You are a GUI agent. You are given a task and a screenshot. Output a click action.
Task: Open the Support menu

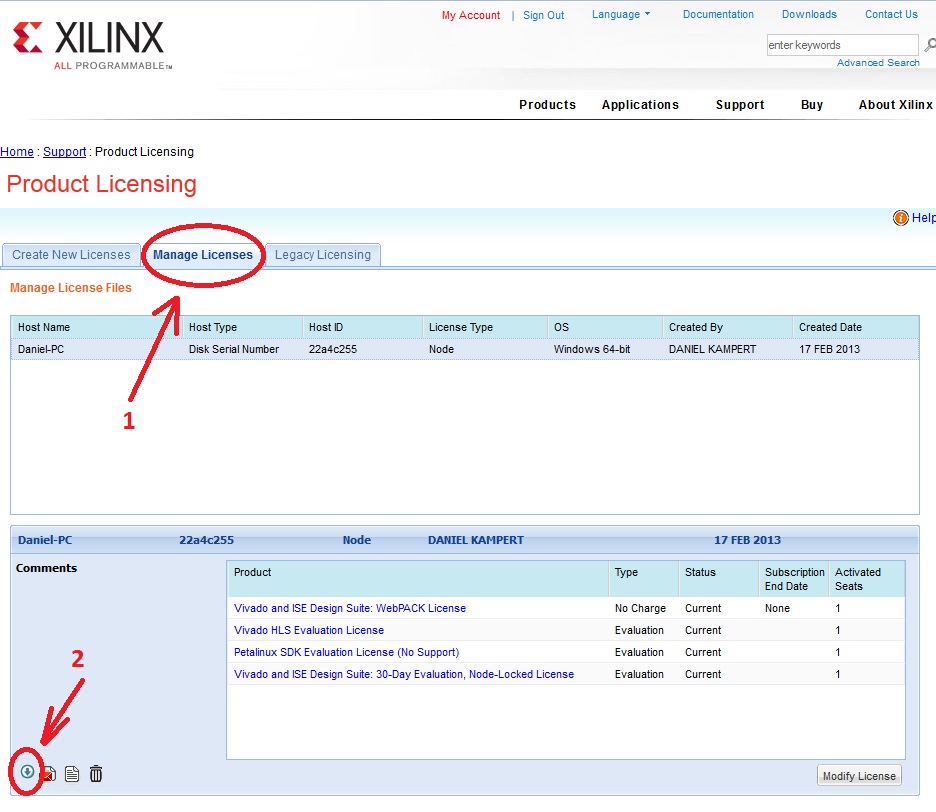(x=740, y=104)
